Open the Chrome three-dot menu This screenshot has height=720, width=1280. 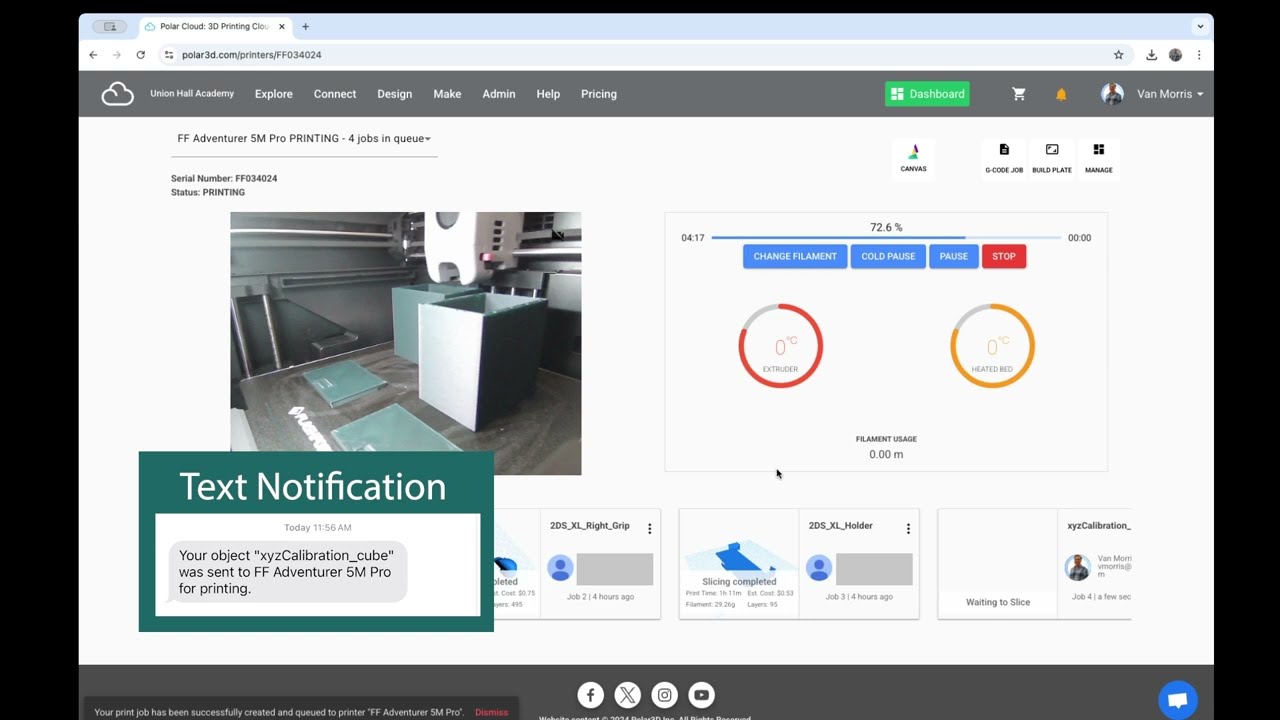pos(1199,55)
